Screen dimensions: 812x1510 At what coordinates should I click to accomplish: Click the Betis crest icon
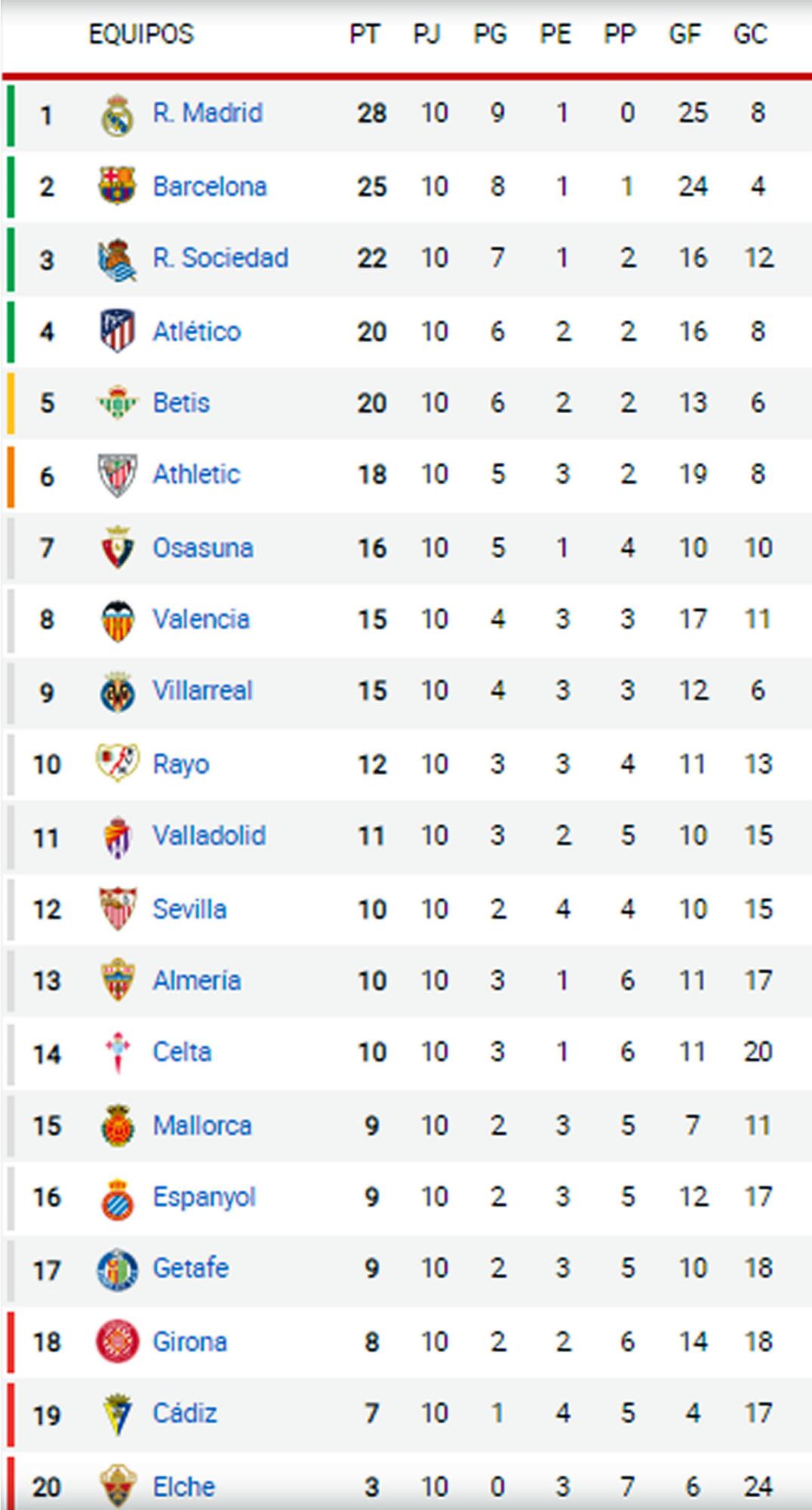click(x=117, y=403)
